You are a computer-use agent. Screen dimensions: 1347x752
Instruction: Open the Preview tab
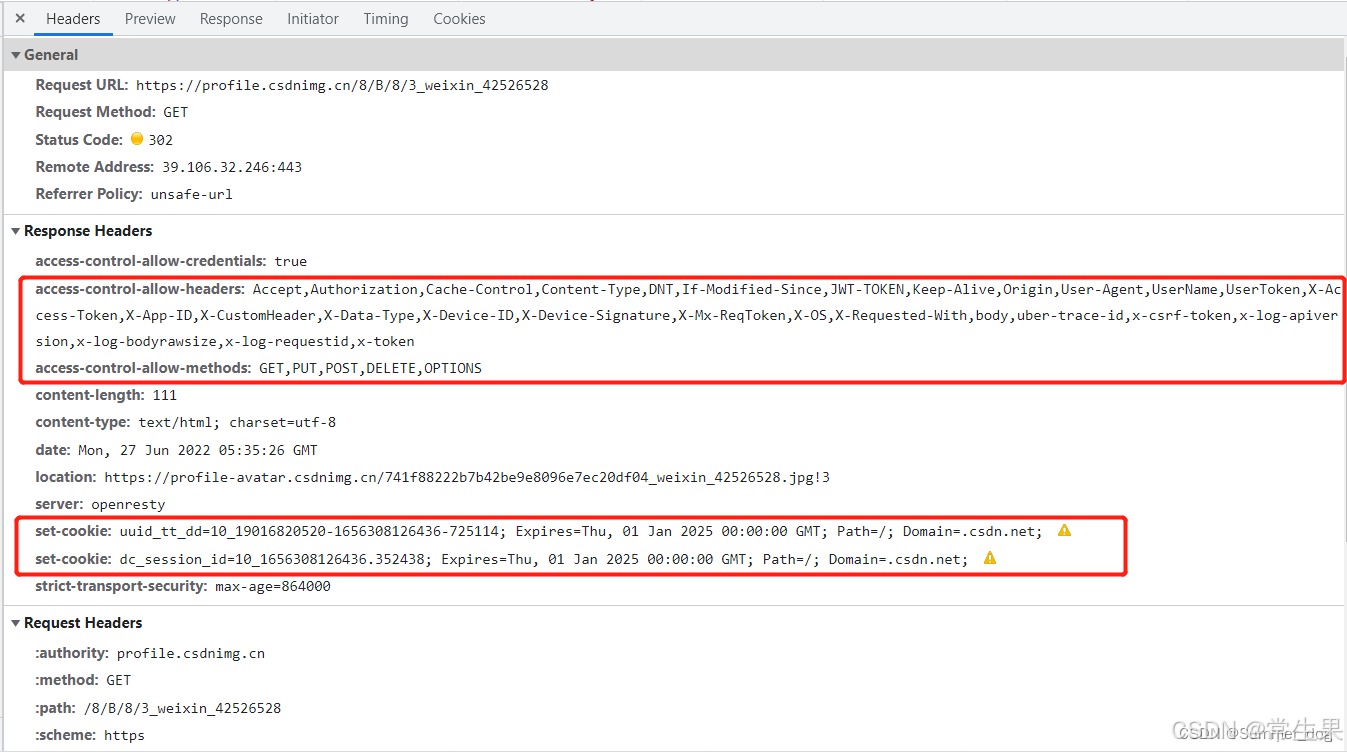[150, 18]
